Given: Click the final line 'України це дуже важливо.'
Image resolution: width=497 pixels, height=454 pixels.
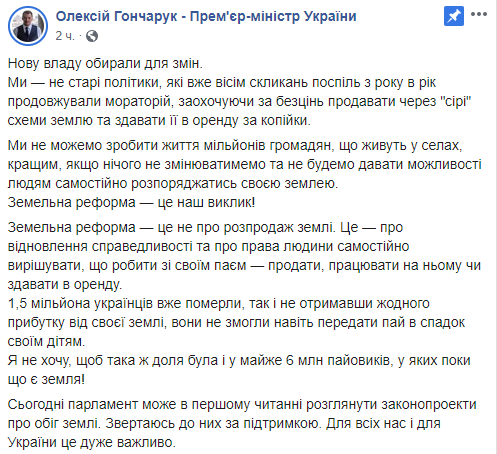Looking at the screenshot, I should pos(92,442).
